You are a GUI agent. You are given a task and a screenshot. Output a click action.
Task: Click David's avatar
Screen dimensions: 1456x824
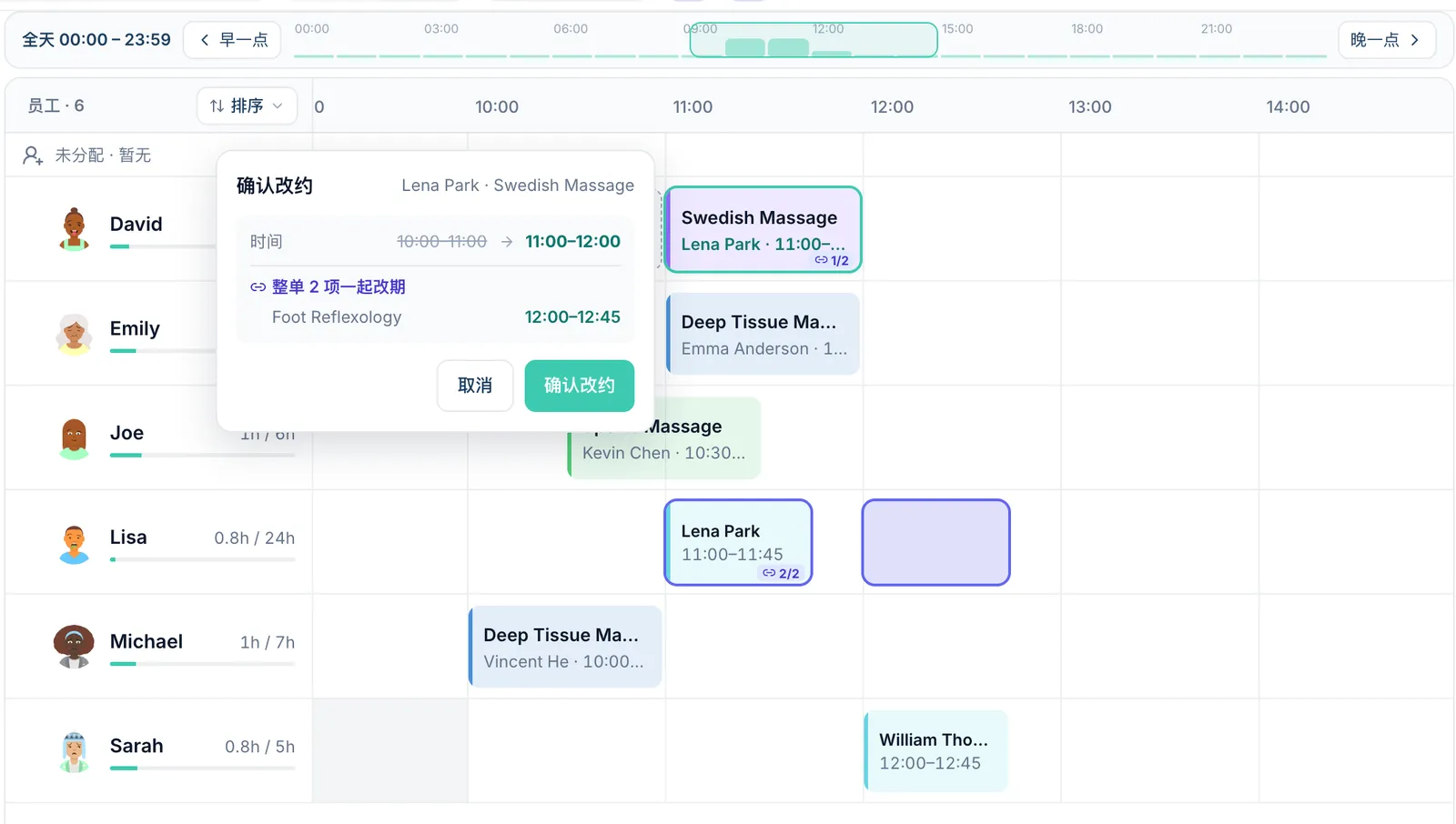coord(74,228)
